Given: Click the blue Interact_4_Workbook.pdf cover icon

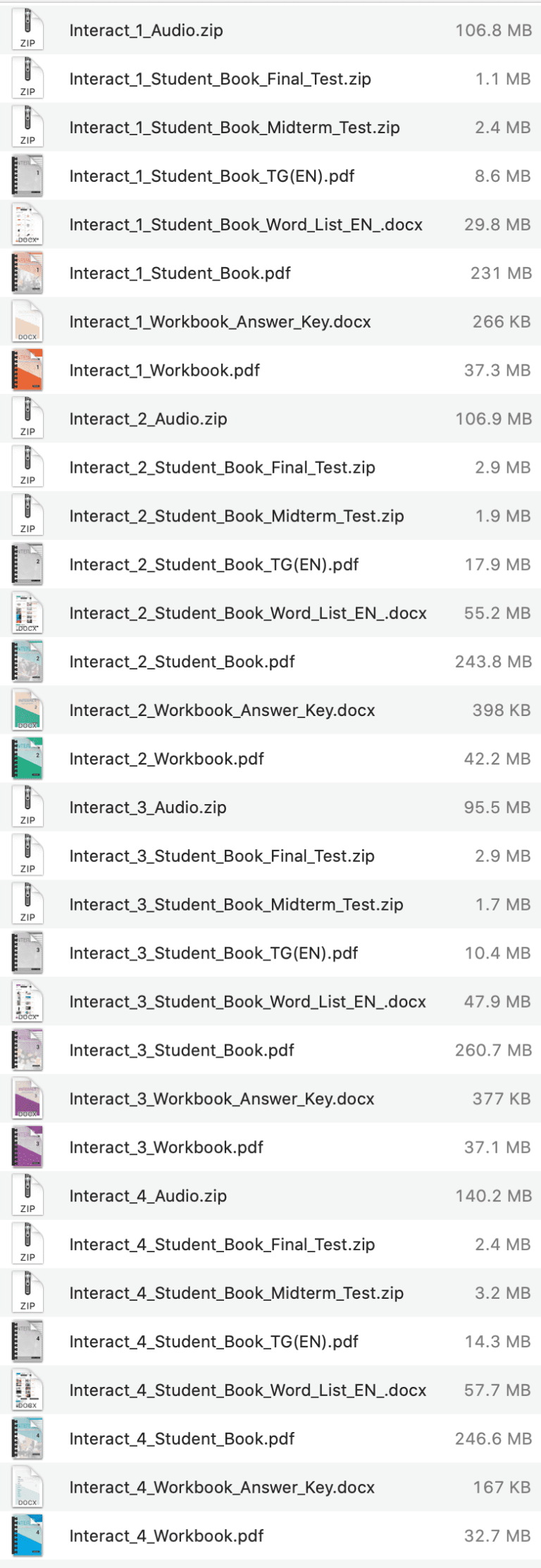Looking at the screenshot, I should (27, 1536).
